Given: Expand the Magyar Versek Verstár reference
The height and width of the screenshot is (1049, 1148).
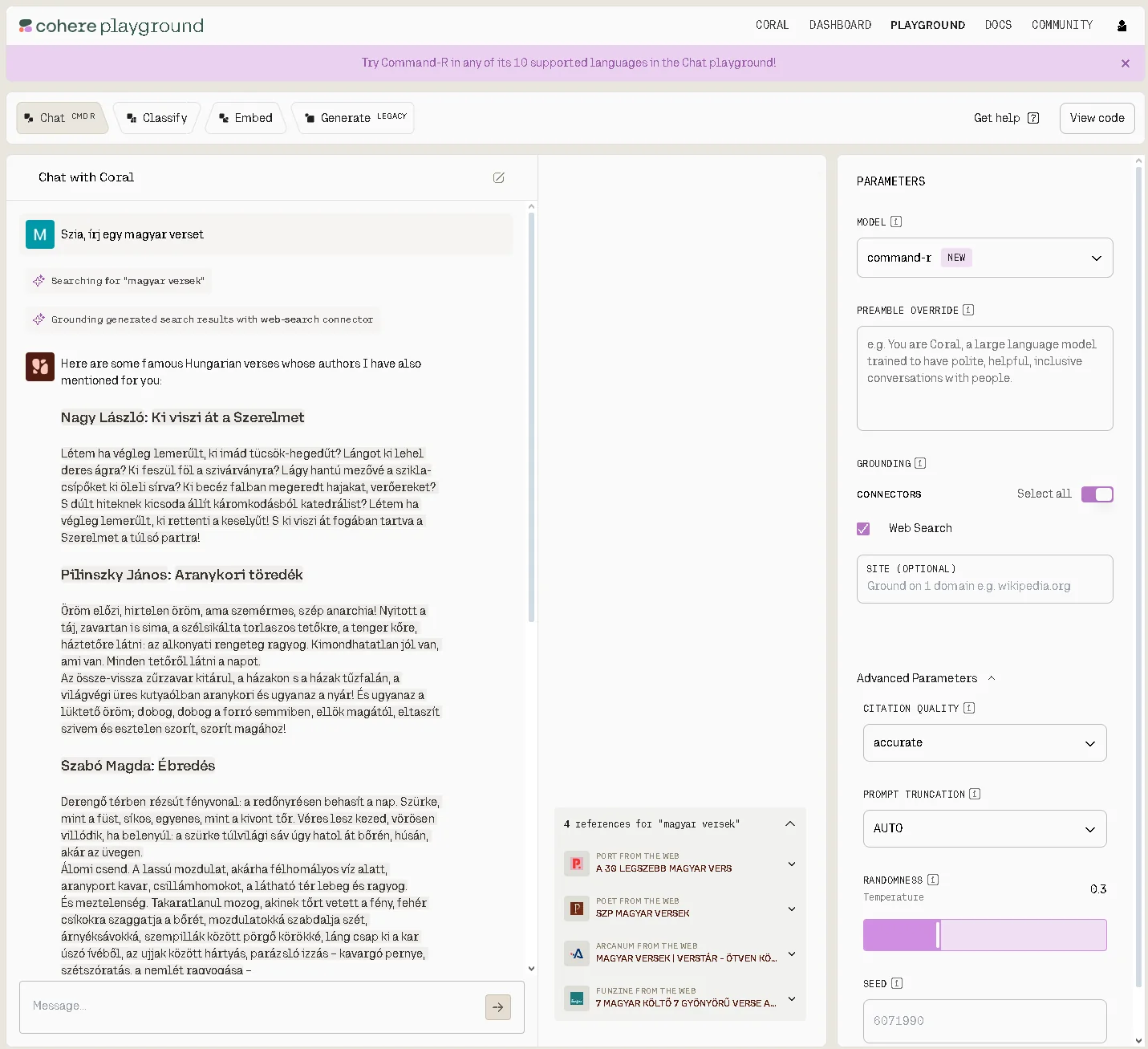Looking at the screenshot, I should pos(792,954).
